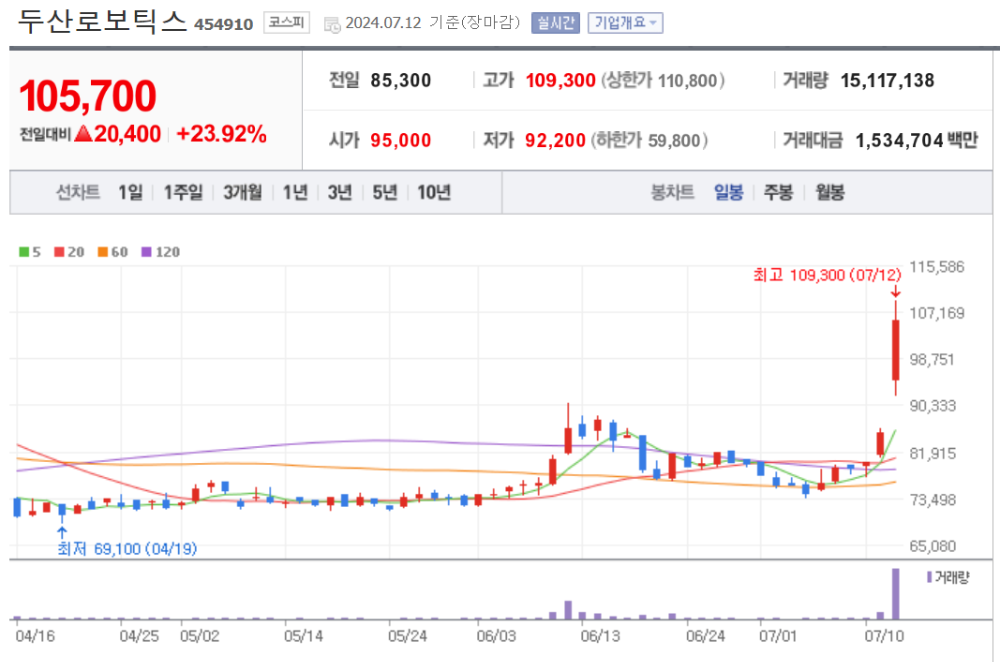Image resolution: width=1000 pixels, height=662 pixels.
Task: Click the previous close value 85,300
Action: coord(401,80)
